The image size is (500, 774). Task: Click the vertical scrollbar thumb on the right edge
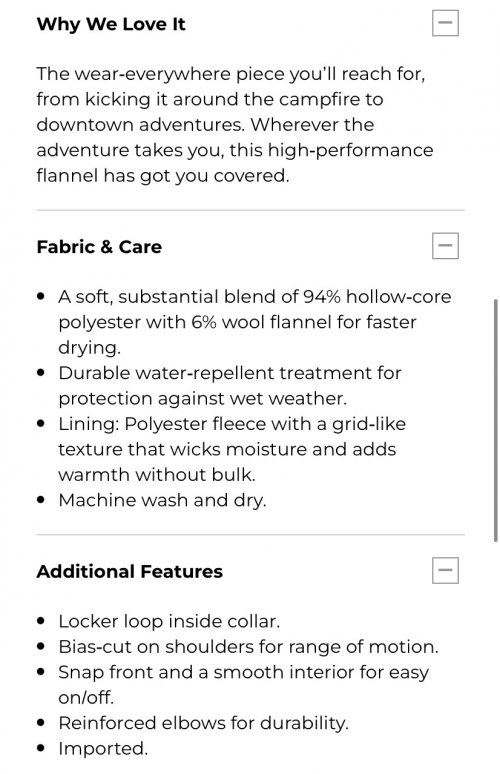495,420
